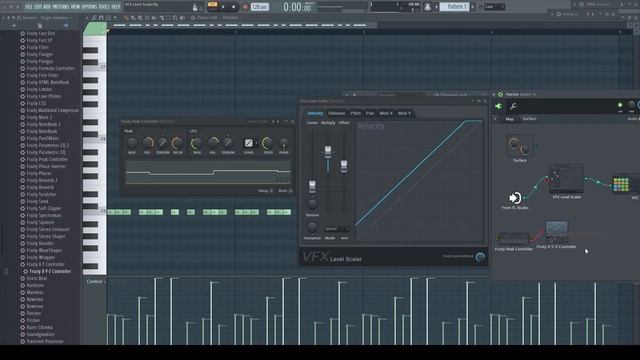
Task: Toggle the Pat/Song mode button
Action: [x=212, y=6]
